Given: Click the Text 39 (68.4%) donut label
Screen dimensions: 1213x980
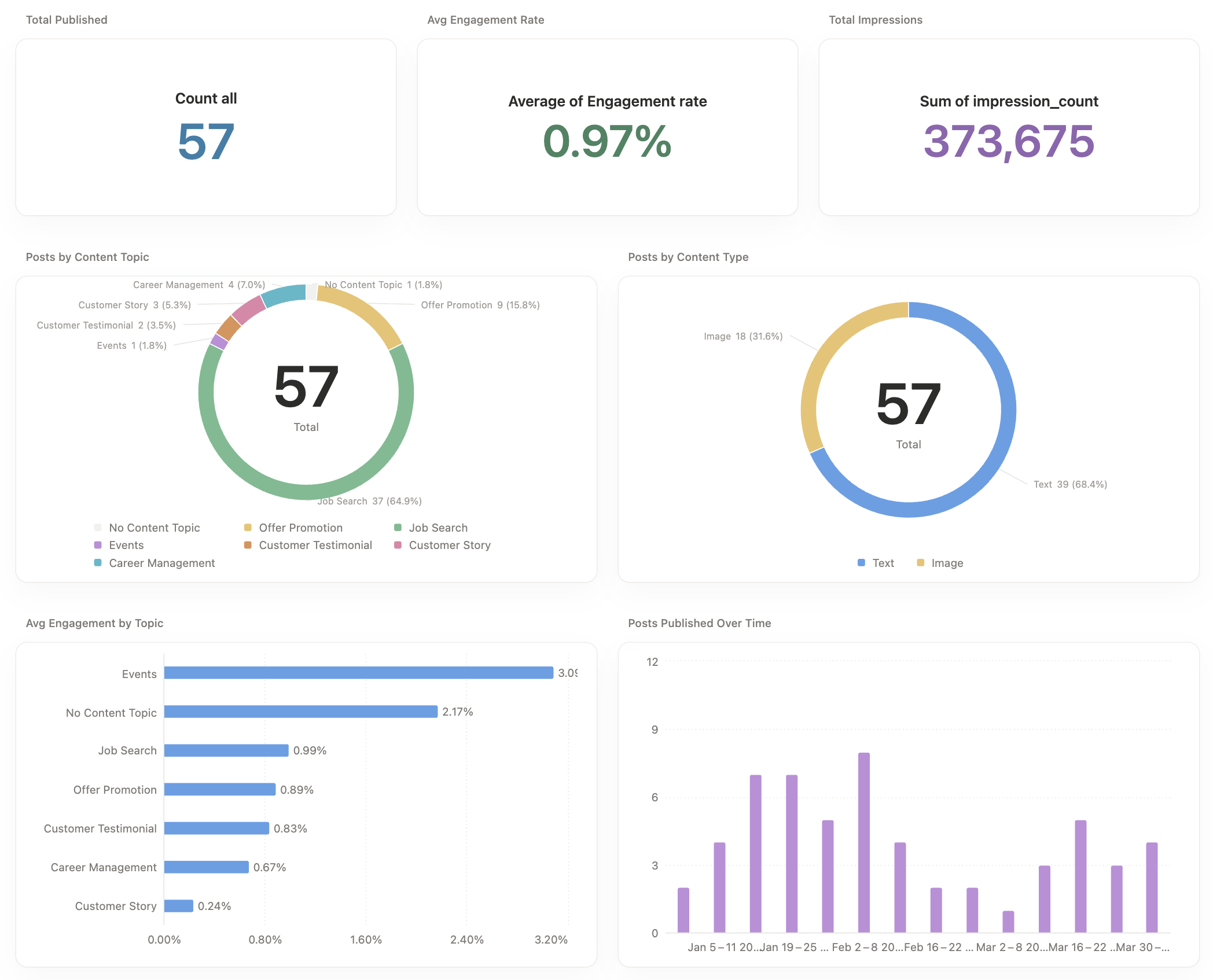Looking at the screenshot, I should tap(1069, 484).
